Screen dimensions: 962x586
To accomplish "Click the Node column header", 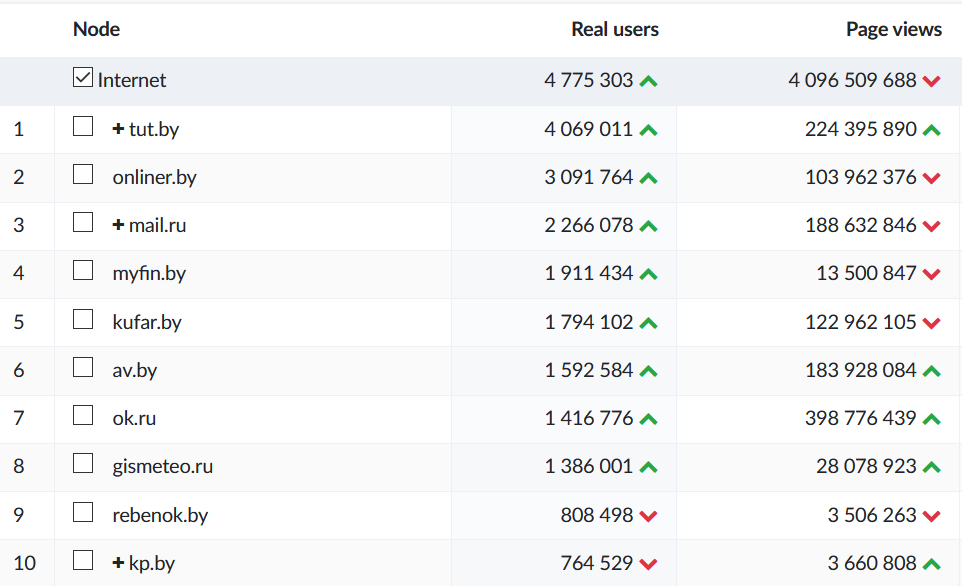I will tap(96, 29).
